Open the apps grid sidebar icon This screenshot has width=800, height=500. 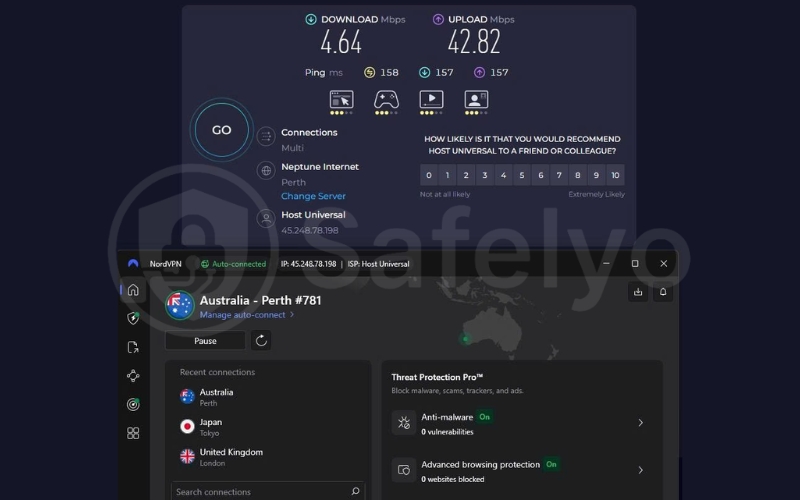click(x=133, y=433)
